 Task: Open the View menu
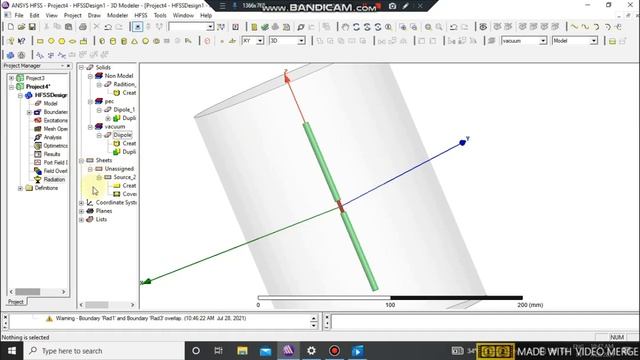point(51,15)
